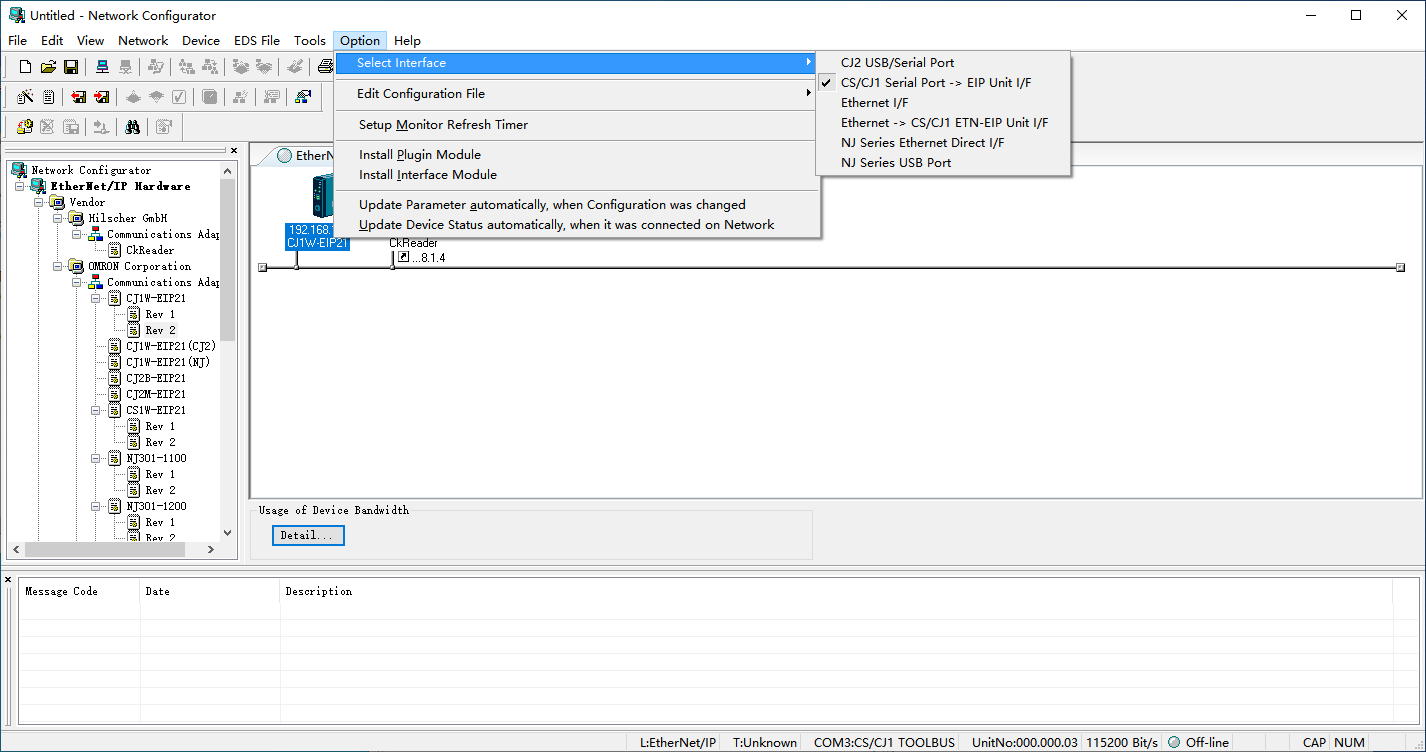Image resolution: width=1426 pixels, height=752 pixels.
Task: Click the EtherNet/IP Hardware tree node icon
Action: tap(38, 186)
